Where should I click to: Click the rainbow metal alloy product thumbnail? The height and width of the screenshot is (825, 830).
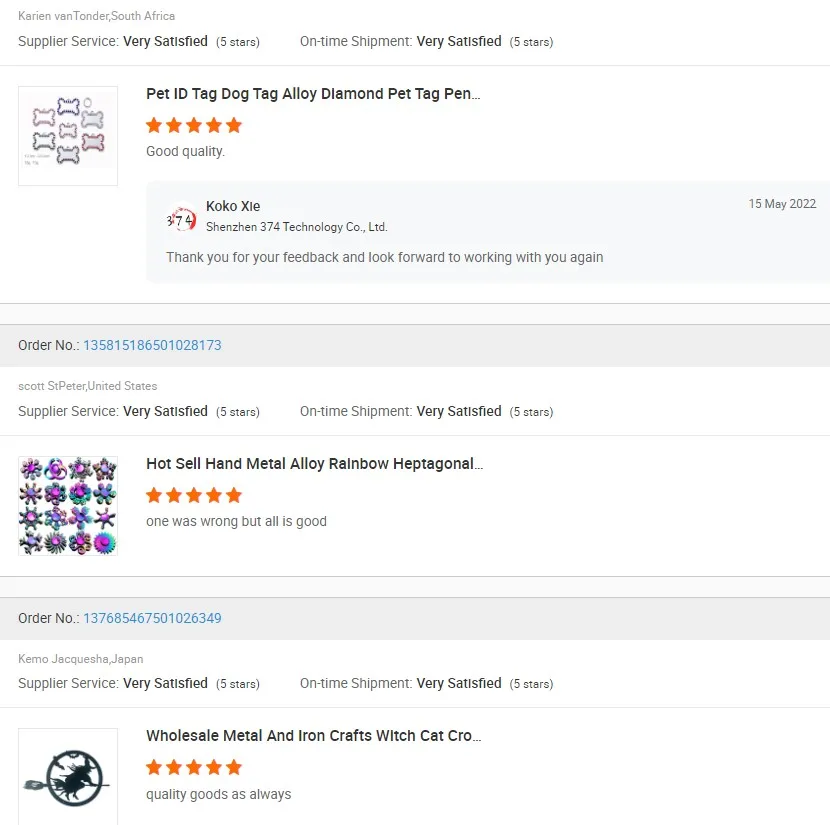click(68, 506)
